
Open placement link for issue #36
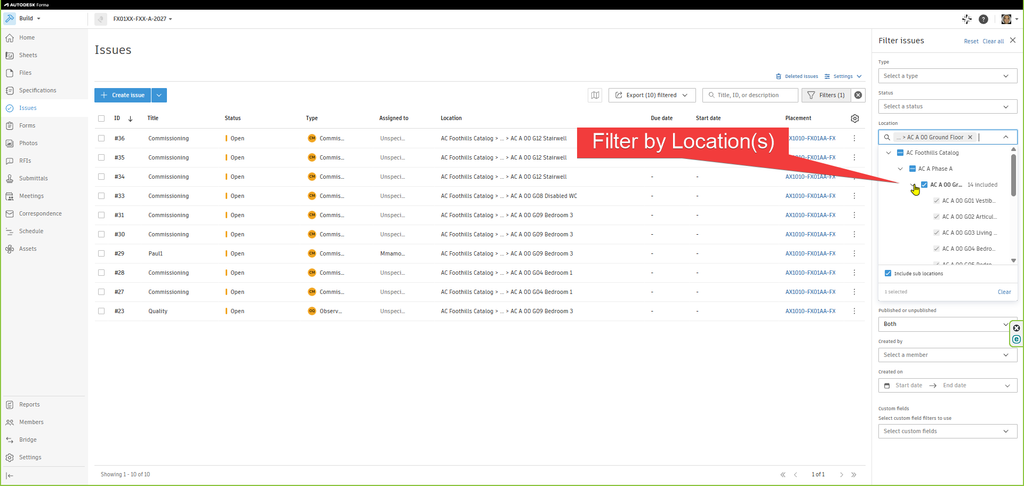click(x=810, y=138)
